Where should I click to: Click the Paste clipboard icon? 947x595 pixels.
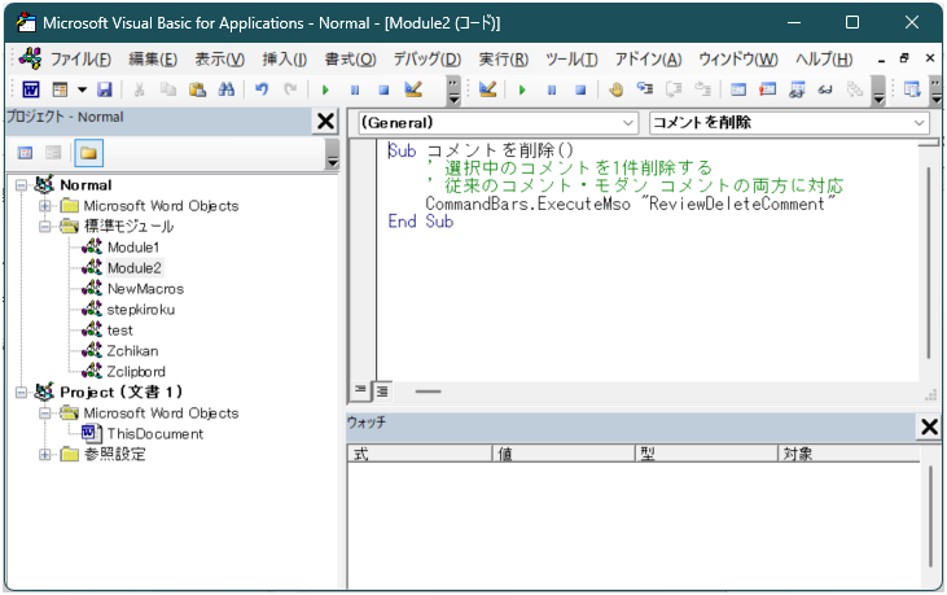197,89
